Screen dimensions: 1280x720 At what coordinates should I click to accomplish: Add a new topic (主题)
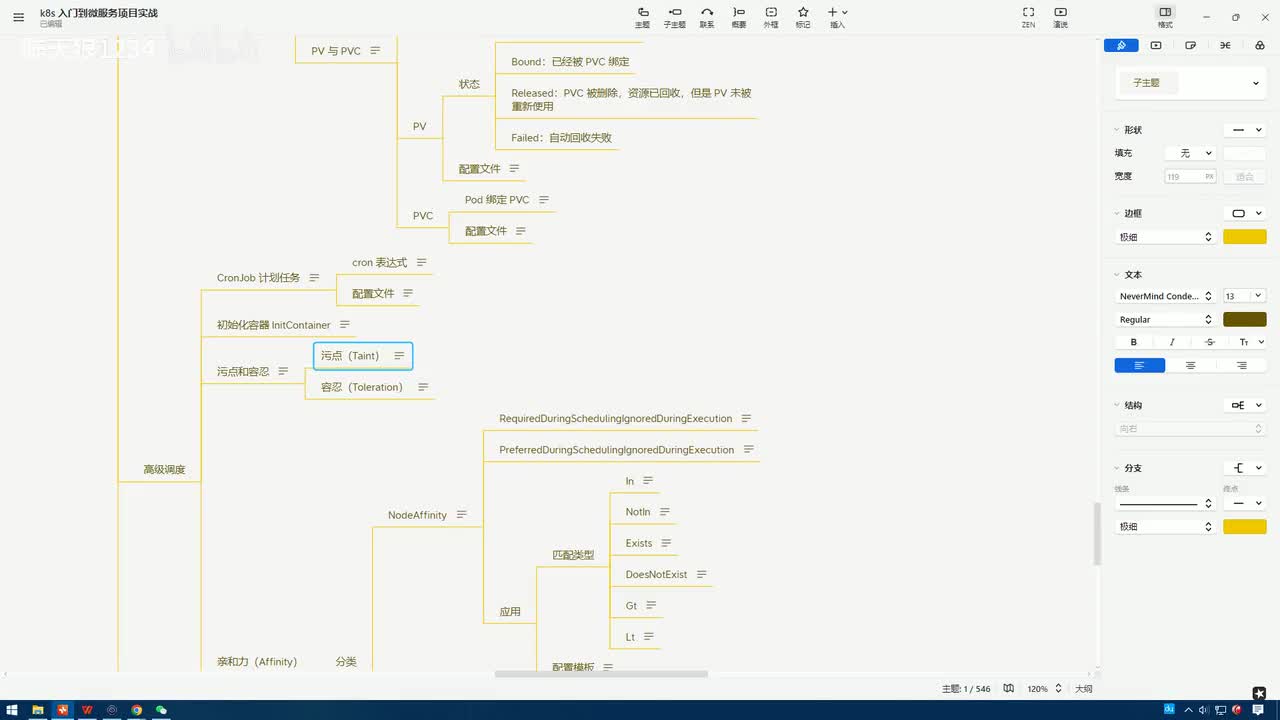643,17
